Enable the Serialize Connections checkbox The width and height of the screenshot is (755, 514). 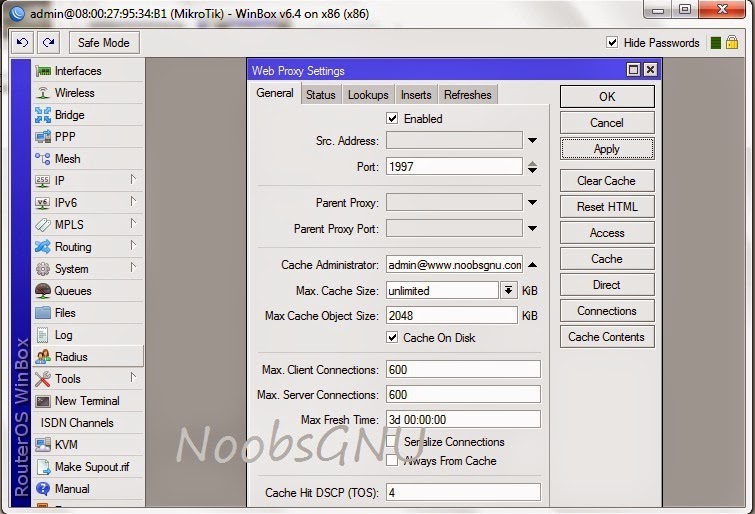pos(392,441)
